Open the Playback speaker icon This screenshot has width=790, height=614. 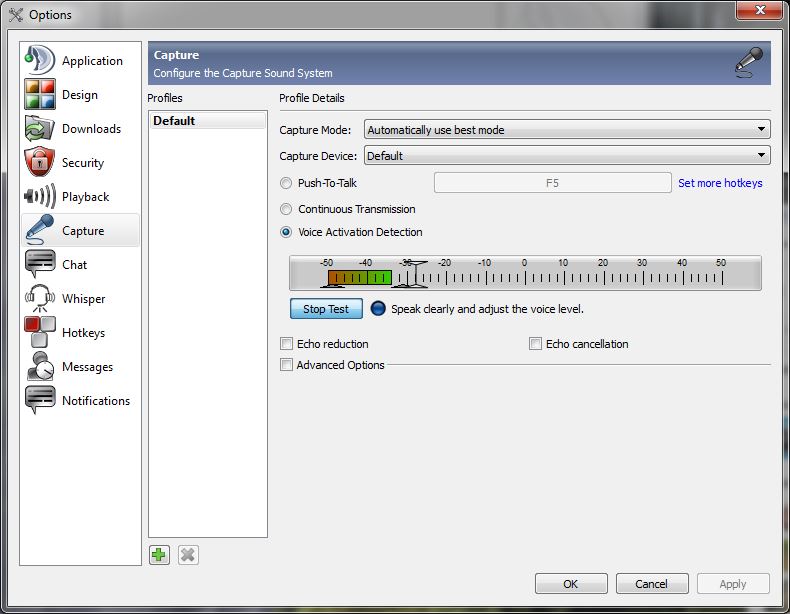39,196
